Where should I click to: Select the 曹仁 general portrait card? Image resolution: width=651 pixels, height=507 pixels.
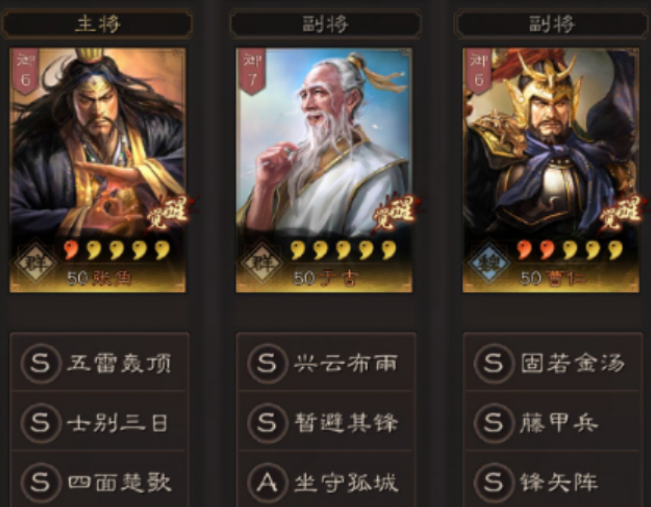551,170
